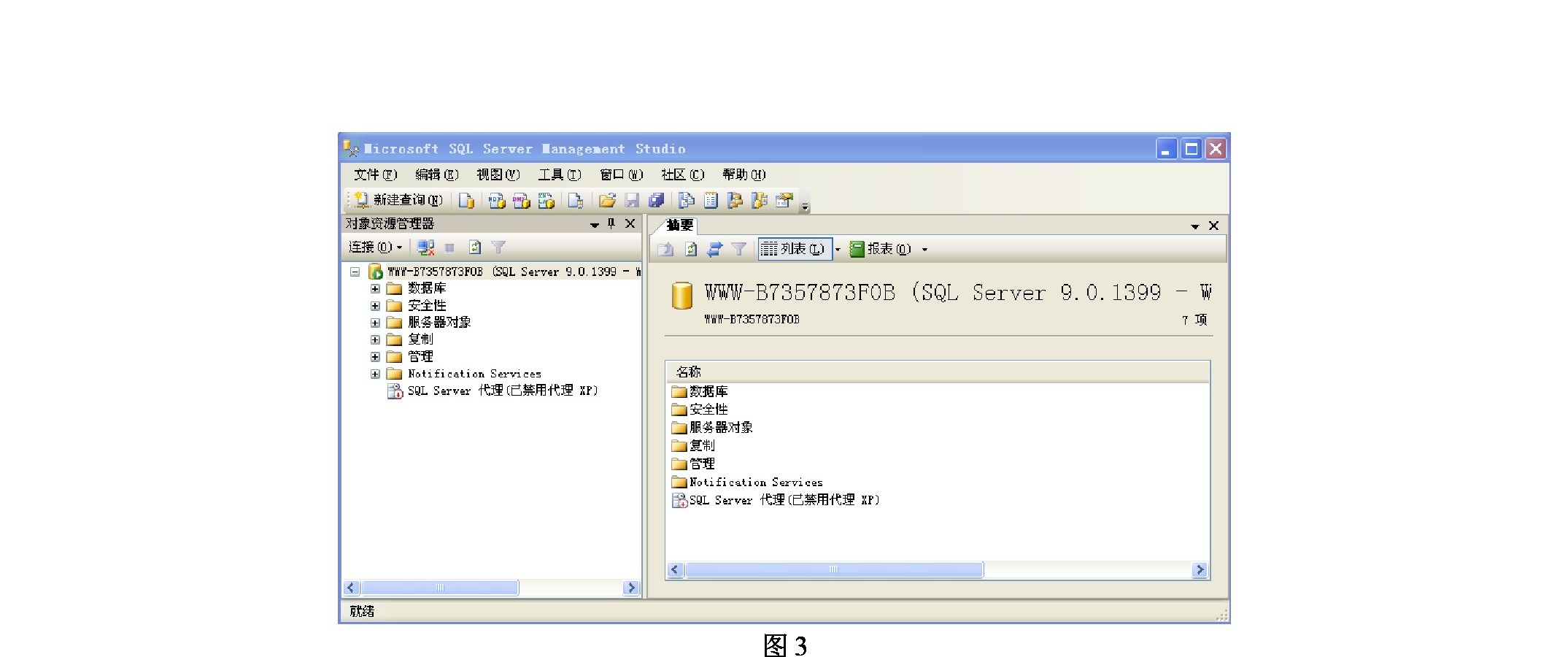This screenshot has height=657, width=1568.
Task: Open the 社区(C) menu
Action: [x=682, y=174]
